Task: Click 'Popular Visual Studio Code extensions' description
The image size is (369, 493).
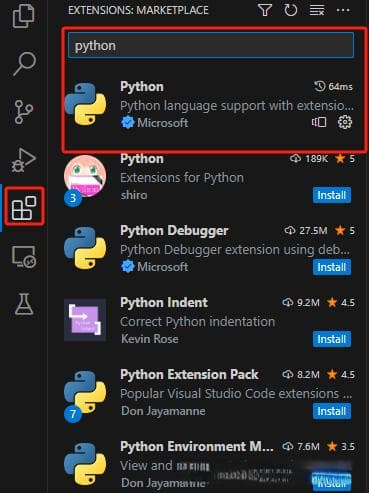Action: tap(236, 394)
